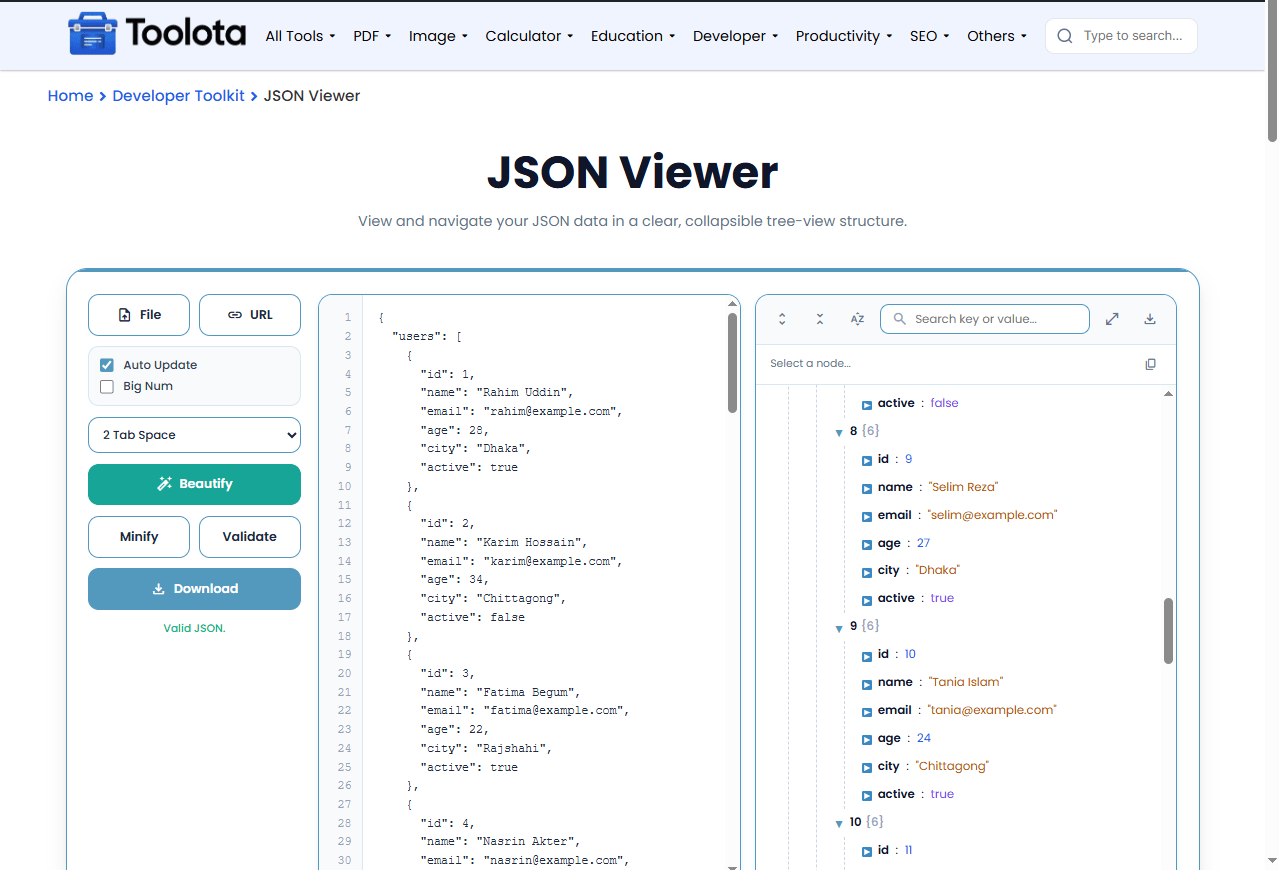Click the Validate button
Viewport: 1279px width, 870px height.
coord(250,537)
